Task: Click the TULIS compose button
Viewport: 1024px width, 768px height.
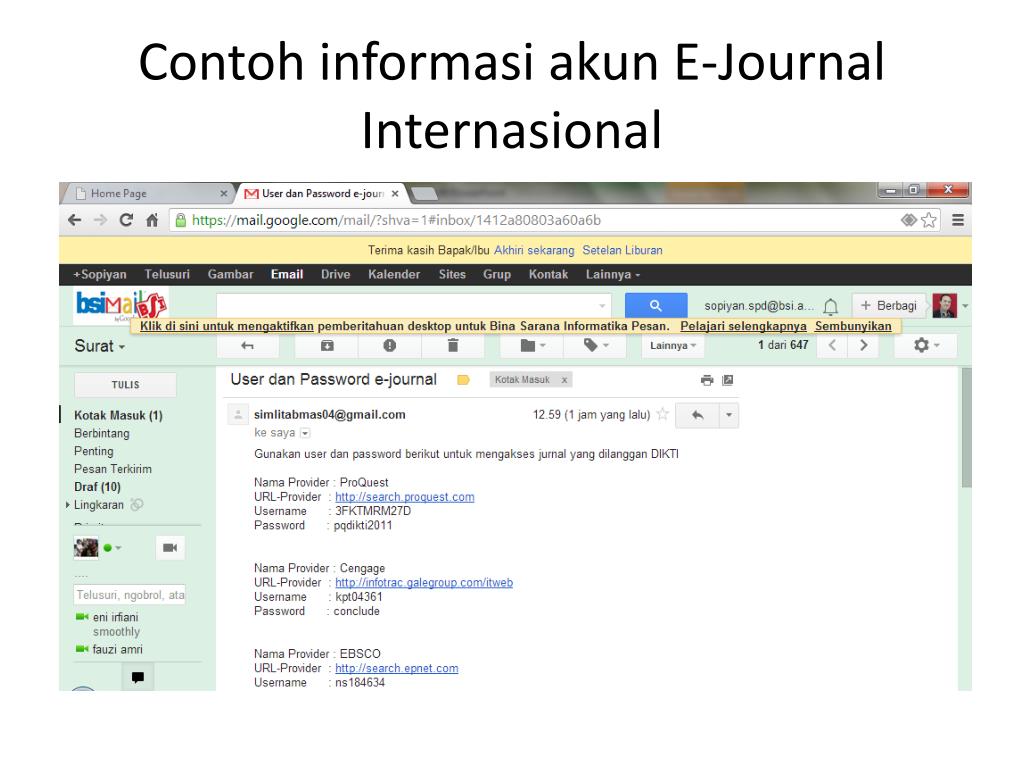Action: click(x=125, y=385)
